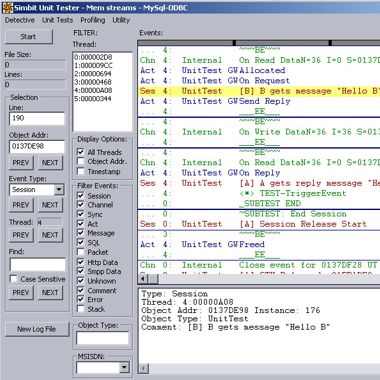Click PREV under Object Addr field
380x380 pixels.
click(21, 163)
